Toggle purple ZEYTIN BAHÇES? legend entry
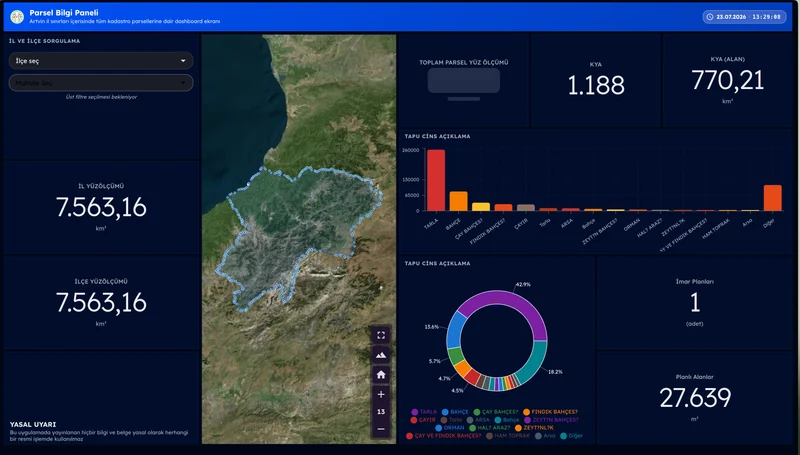 551,420
